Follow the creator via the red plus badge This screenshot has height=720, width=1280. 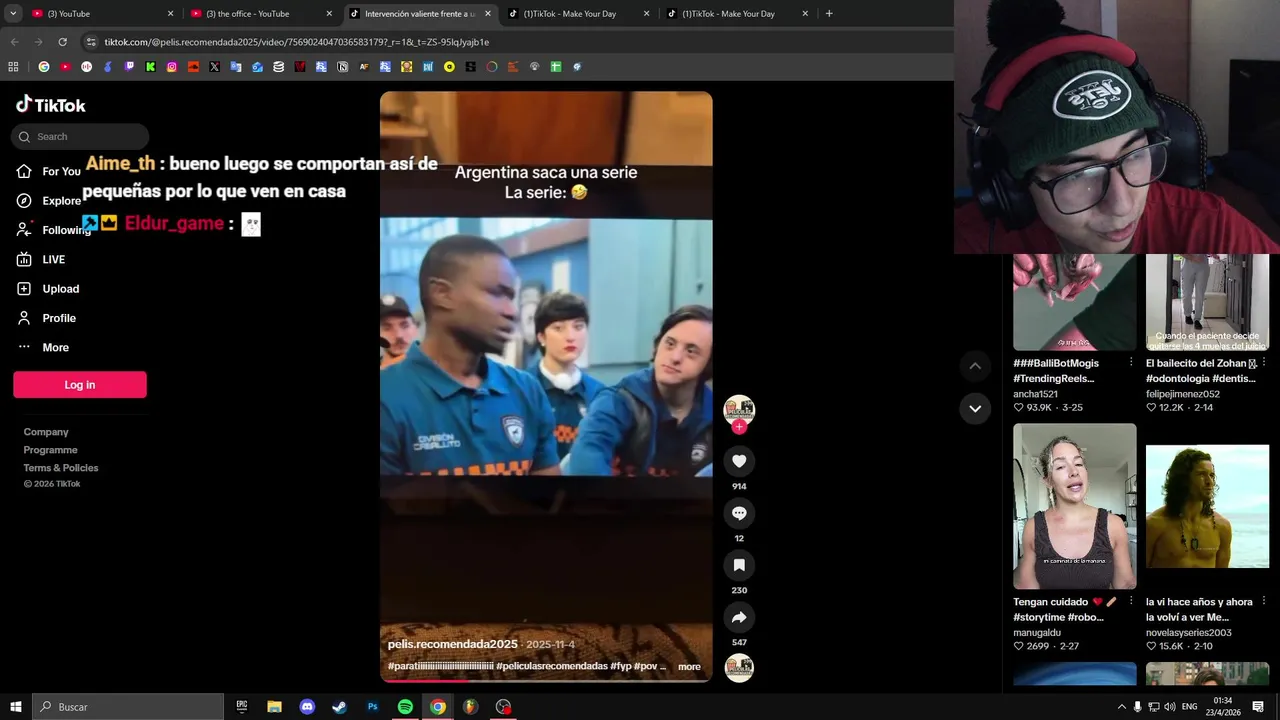739,427
